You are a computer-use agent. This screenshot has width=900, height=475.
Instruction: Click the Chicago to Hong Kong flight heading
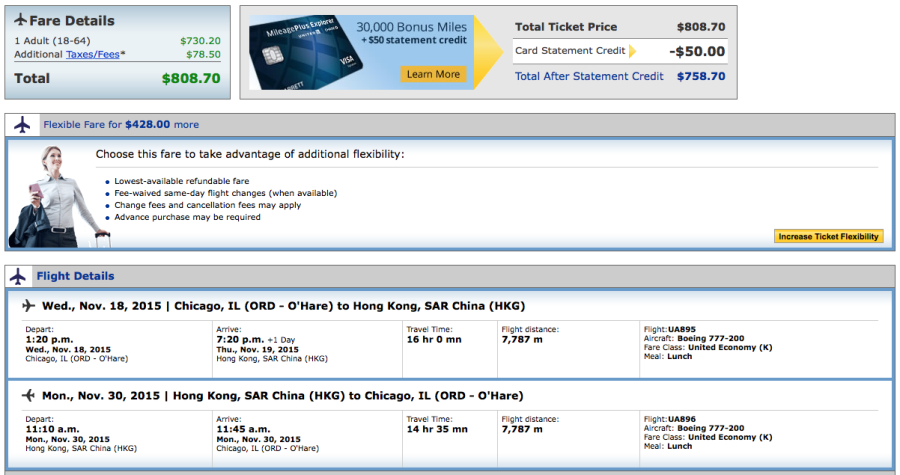pyautogui.click(x=283, y=306)
